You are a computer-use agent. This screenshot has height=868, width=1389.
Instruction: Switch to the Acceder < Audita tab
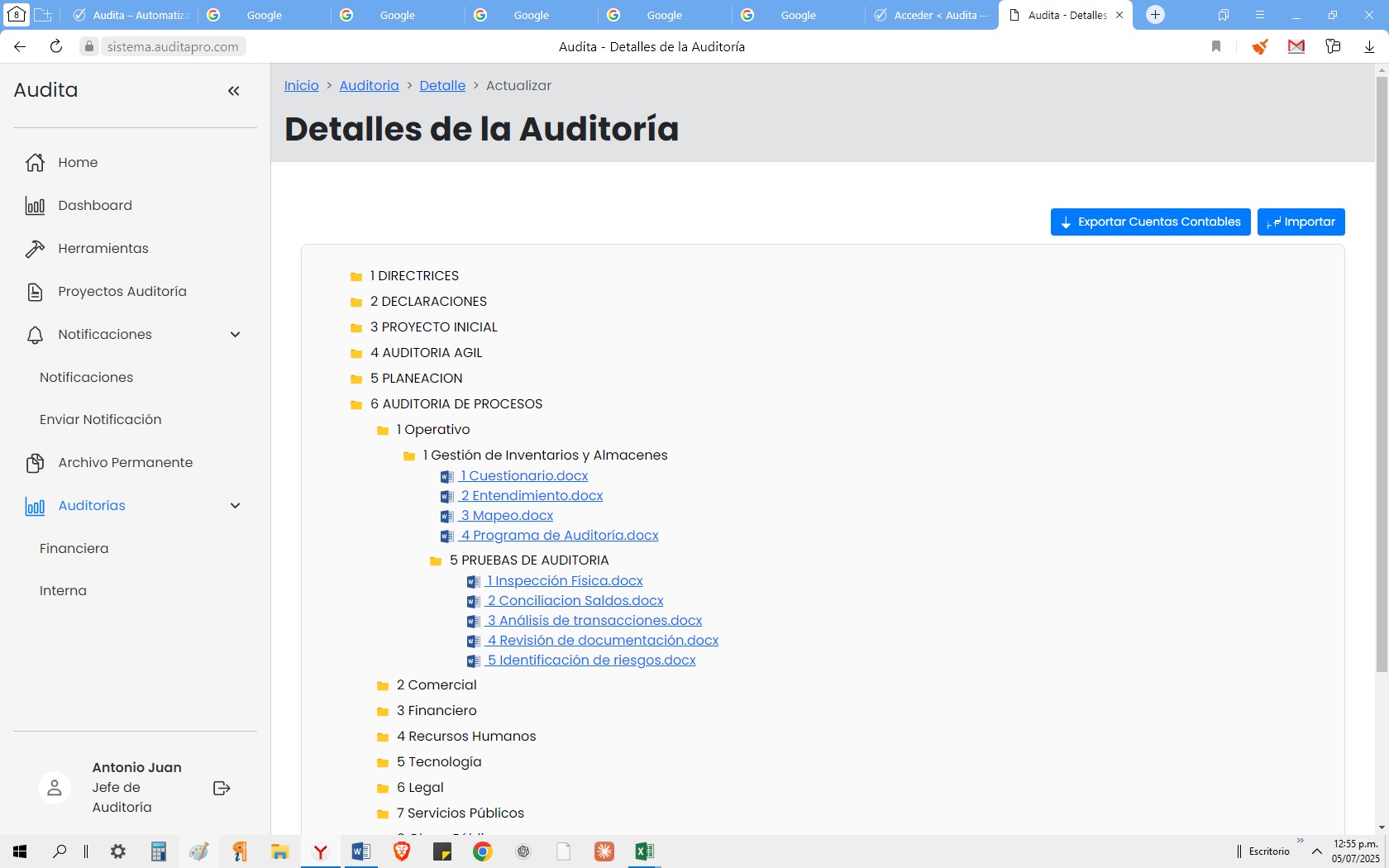point(931,15)
